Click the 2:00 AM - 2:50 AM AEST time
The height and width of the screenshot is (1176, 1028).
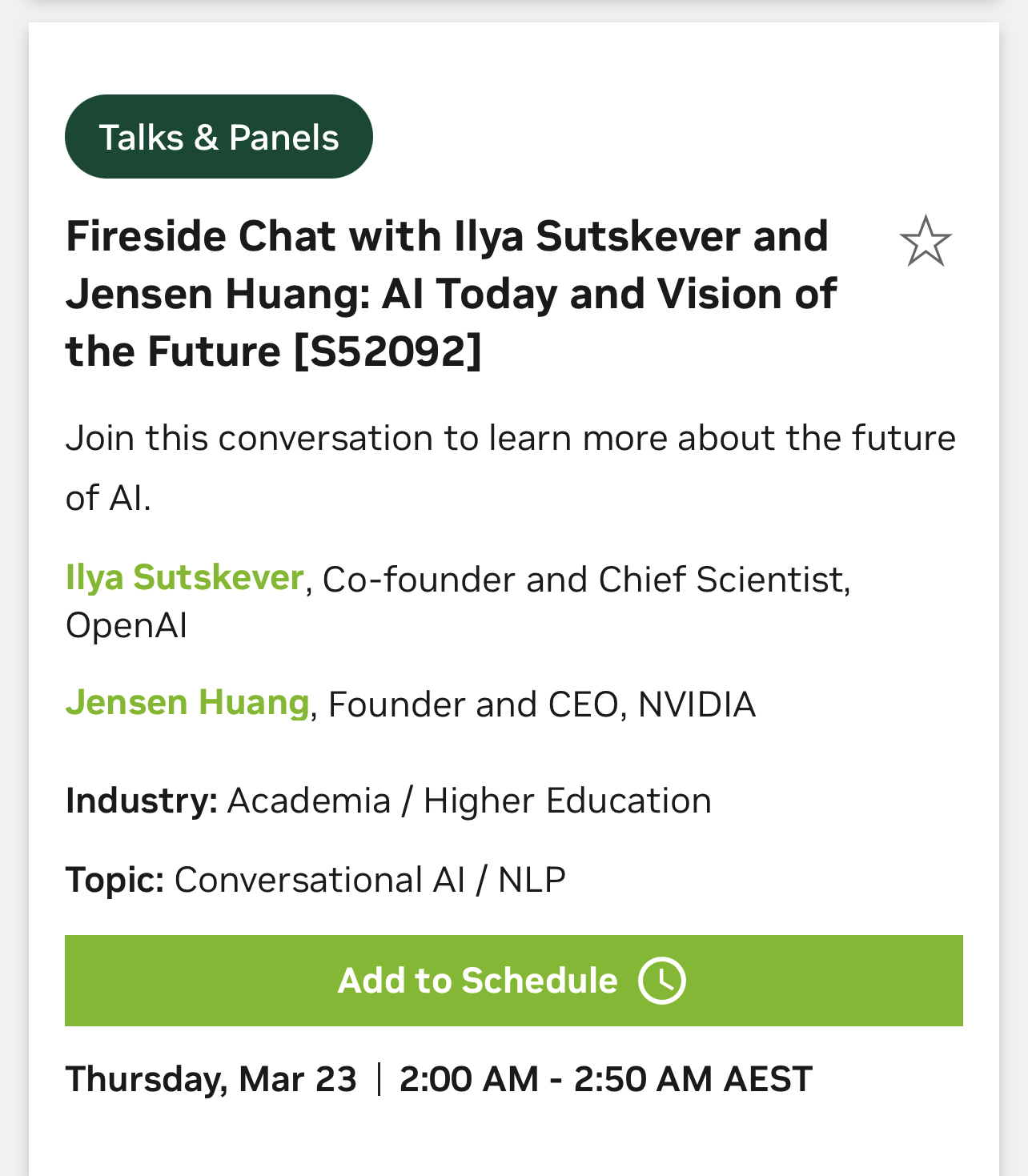click(606, 1079)
